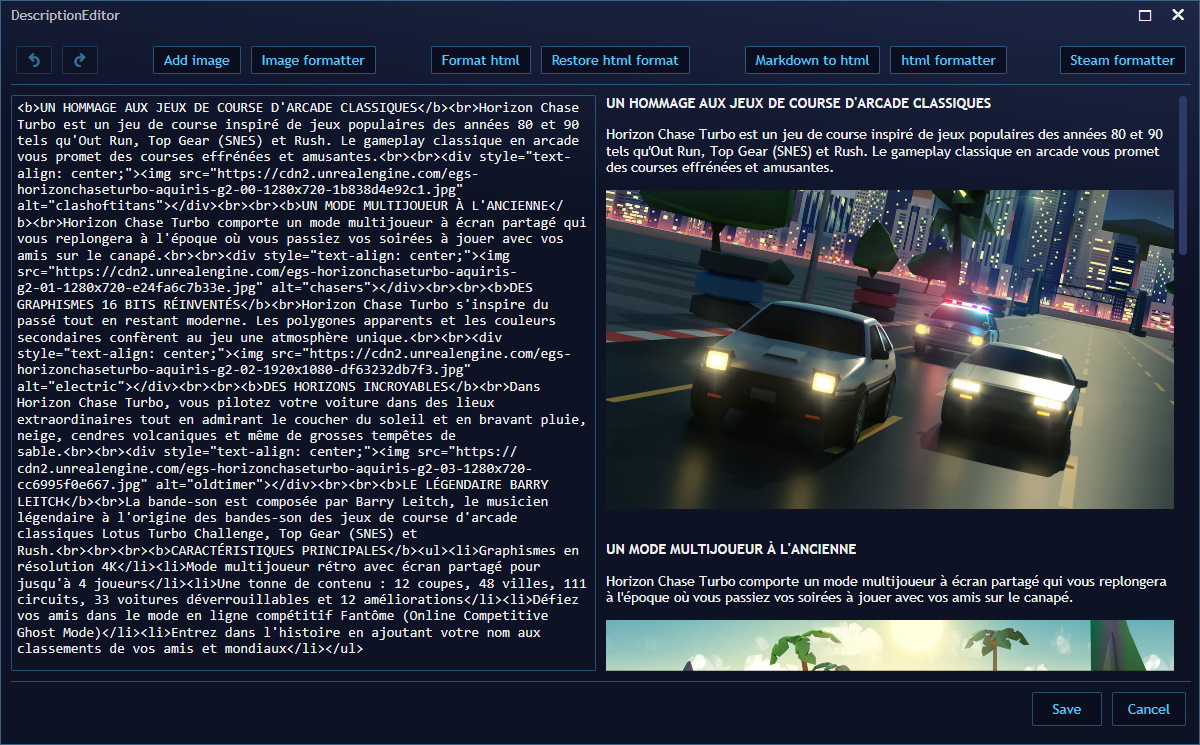Image resolution: width=1200 pixels, height=745 pixels.
Task: Maximize the DescriptionEditor window
Action: (1145, 15)
